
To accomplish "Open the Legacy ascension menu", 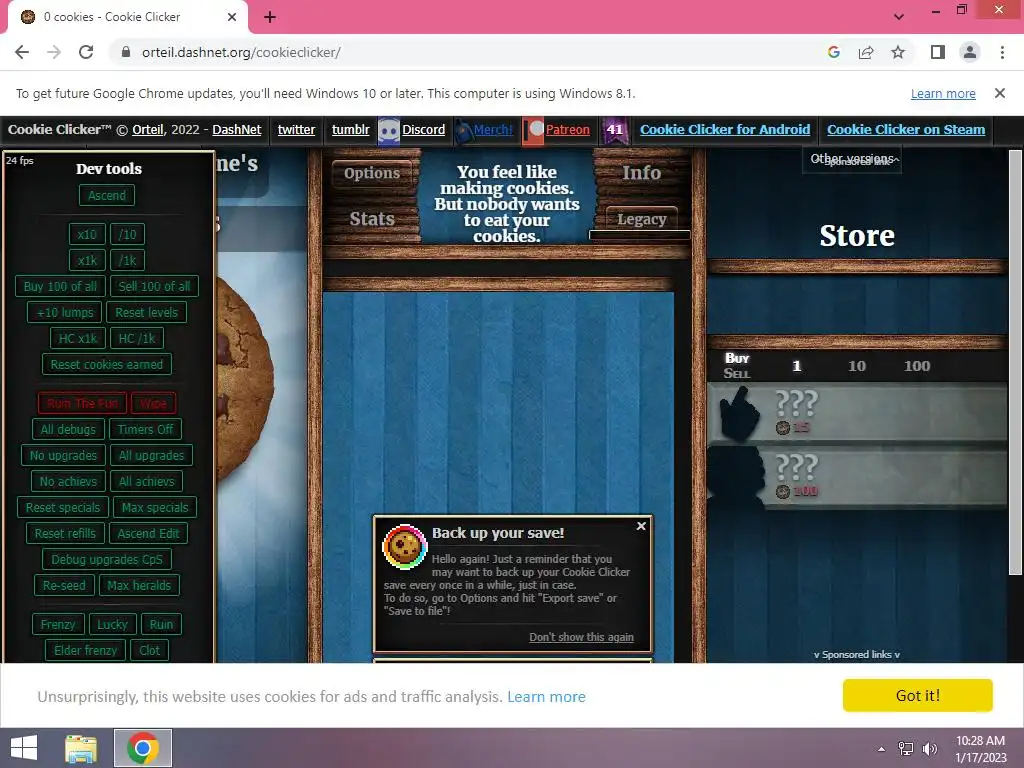I will pos(641,219).
